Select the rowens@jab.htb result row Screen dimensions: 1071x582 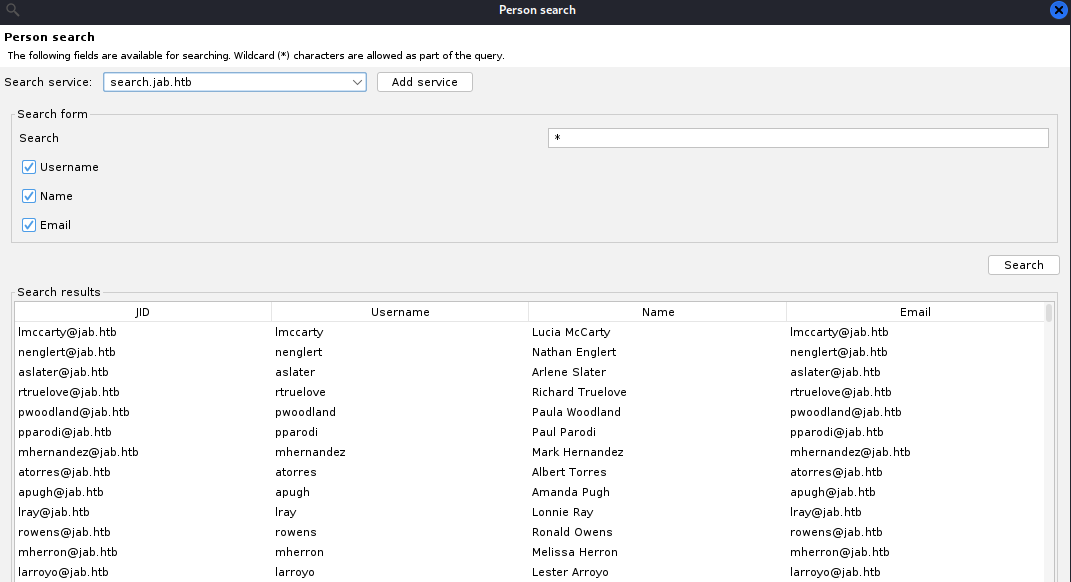[529, 532]
